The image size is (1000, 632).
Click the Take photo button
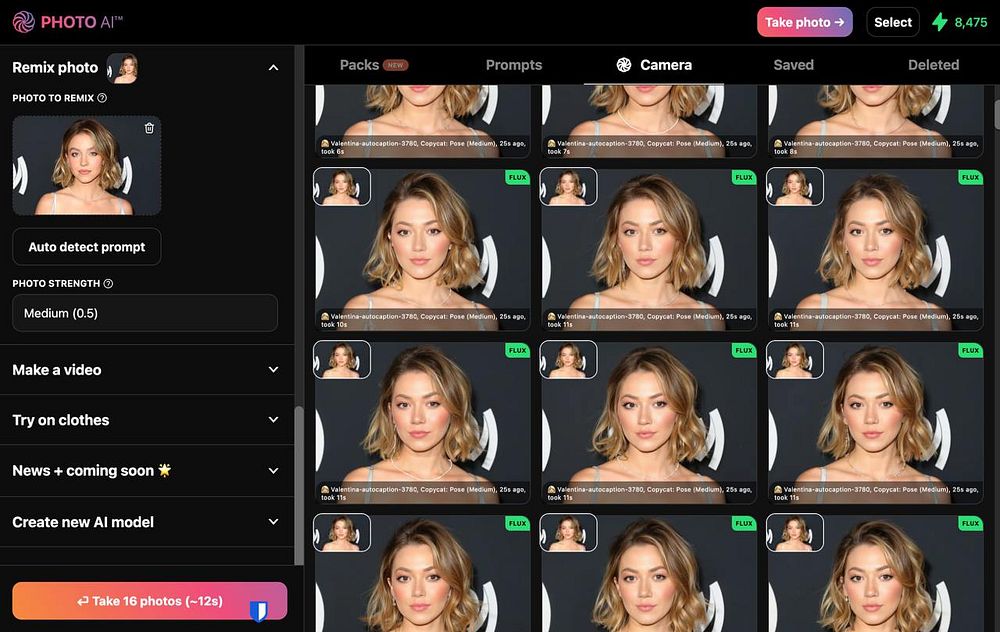point(805,22)
